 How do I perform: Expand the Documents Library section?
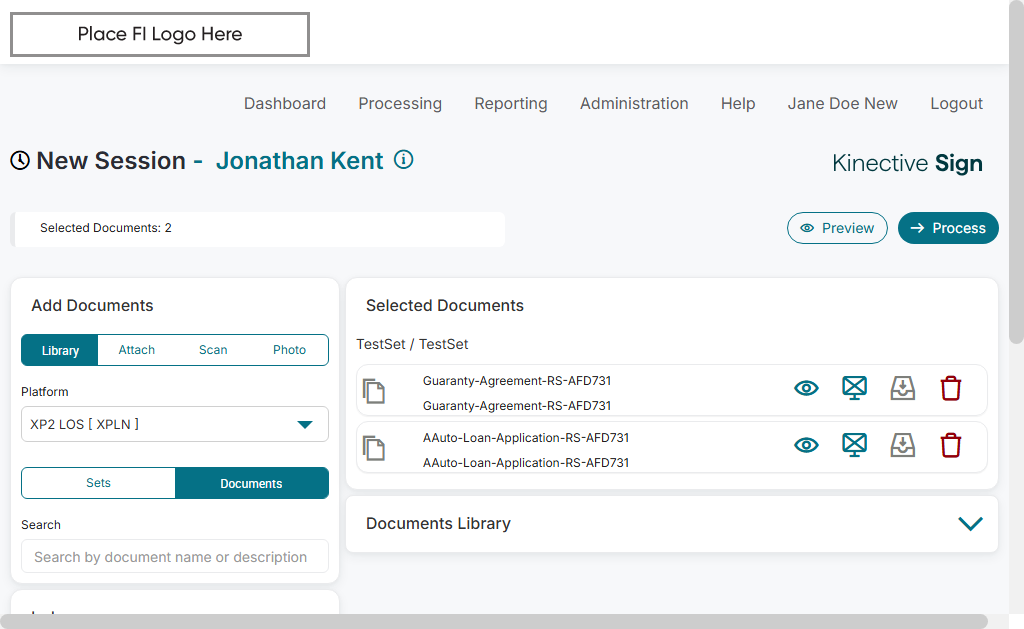pyautogui.click(x=970, y=524)
